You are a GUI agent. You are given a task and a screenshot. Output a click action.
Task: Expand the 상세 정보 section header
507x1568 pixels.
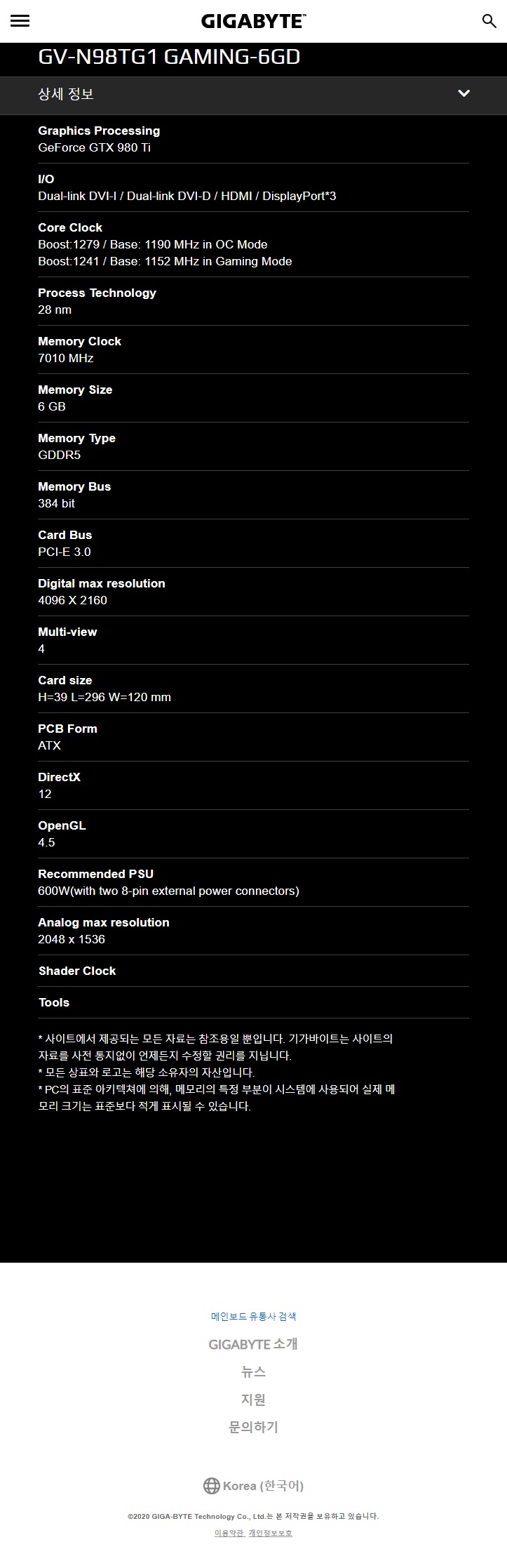click(253, 94)
